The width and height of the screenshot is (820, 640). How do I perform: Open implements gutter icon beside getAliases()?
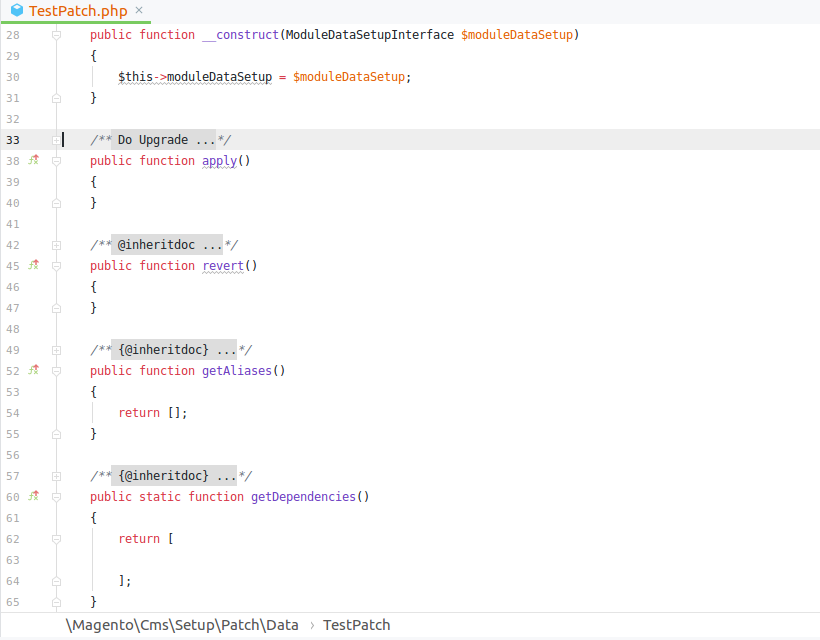click(34, 370)
